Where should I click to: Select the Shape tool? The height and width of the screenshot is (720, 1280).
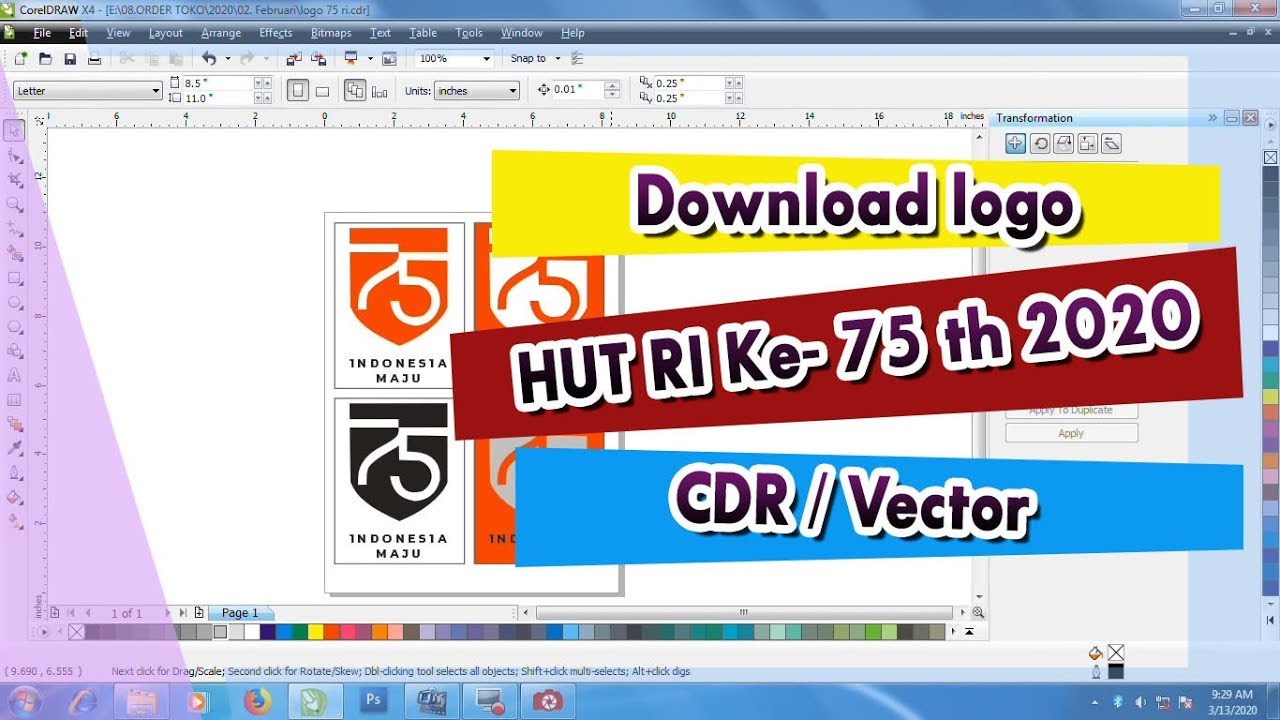(x=14, y=155)
